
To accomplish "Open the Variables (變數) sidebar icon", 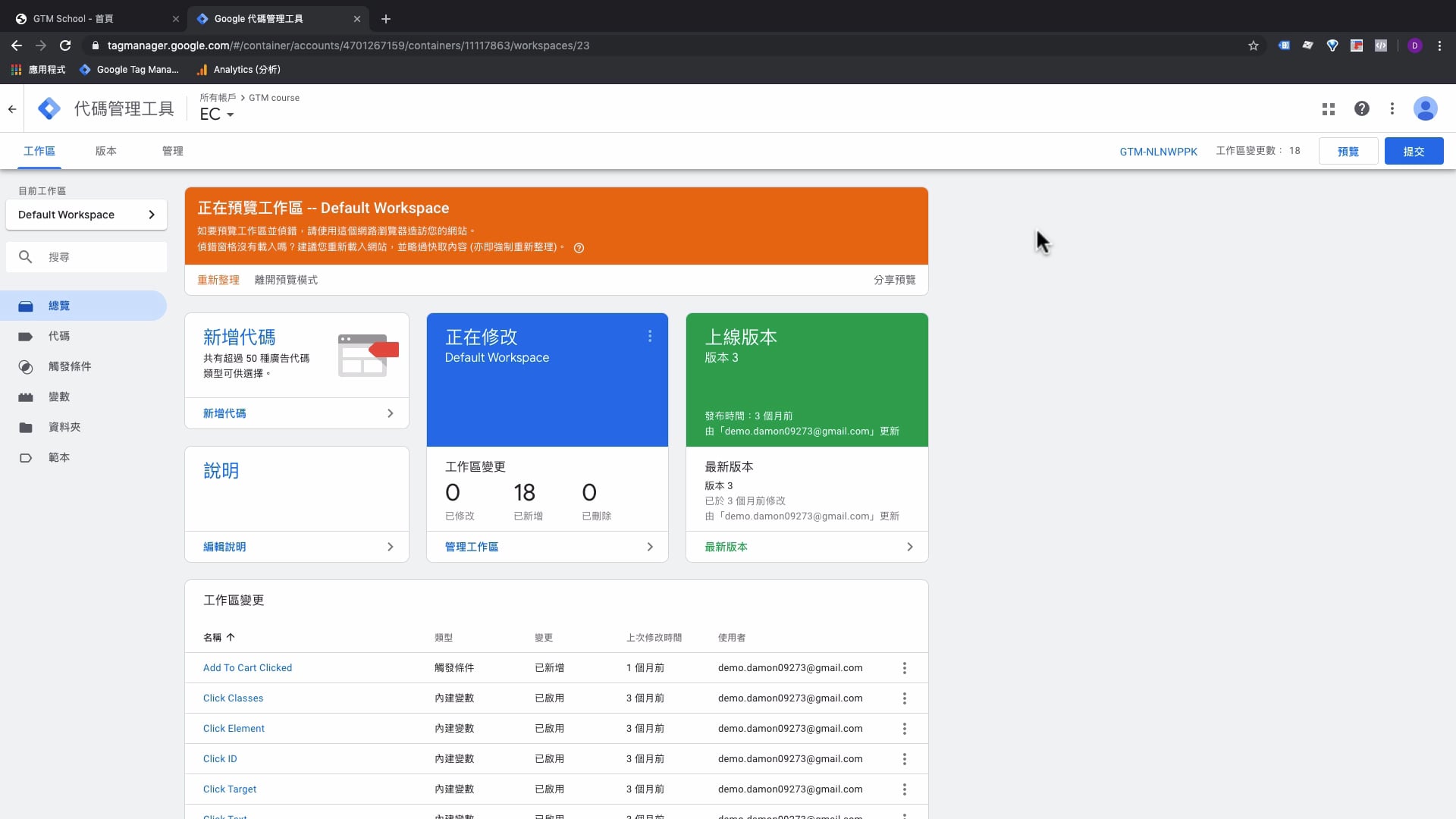I will pos(26,397).
